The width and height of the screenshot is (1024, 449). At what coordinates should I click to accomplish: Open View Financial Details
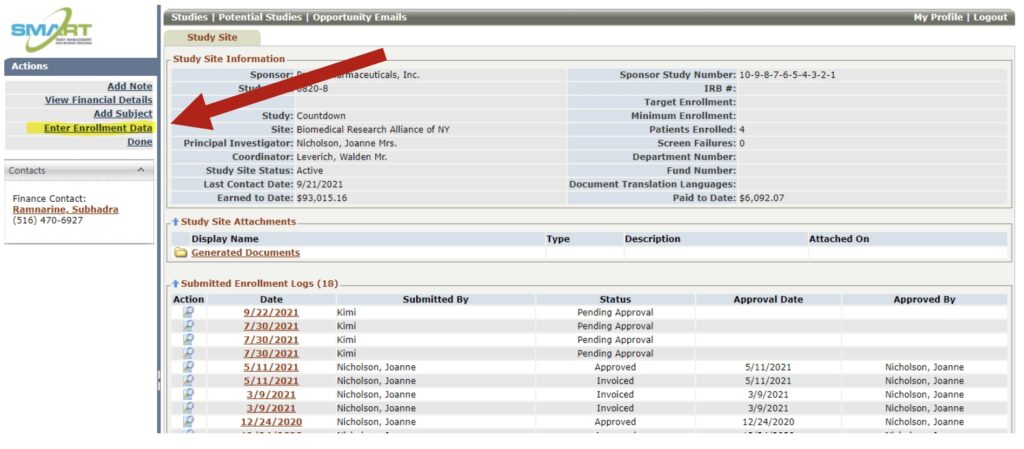pos(99,101)
